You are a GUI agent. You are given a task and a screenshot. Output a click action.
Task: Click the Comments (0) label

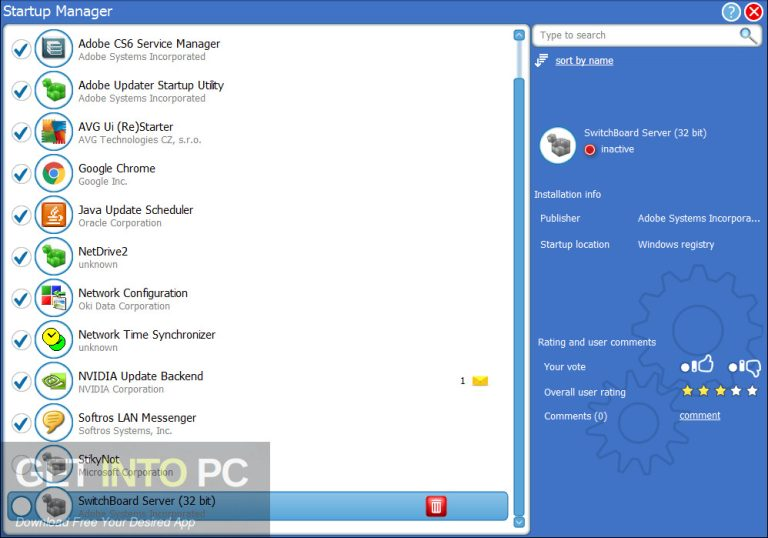coord(576,416)
